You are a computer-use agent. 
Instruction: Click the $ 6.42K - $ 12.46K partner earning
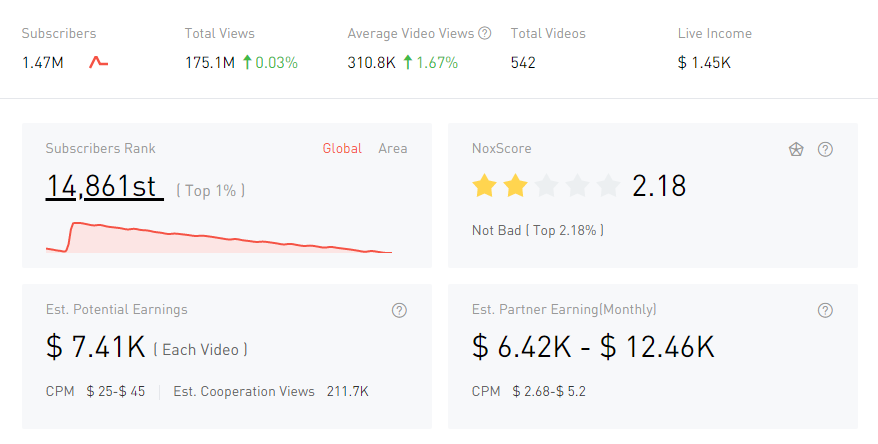pyautogui.click(x=593, y=347)
